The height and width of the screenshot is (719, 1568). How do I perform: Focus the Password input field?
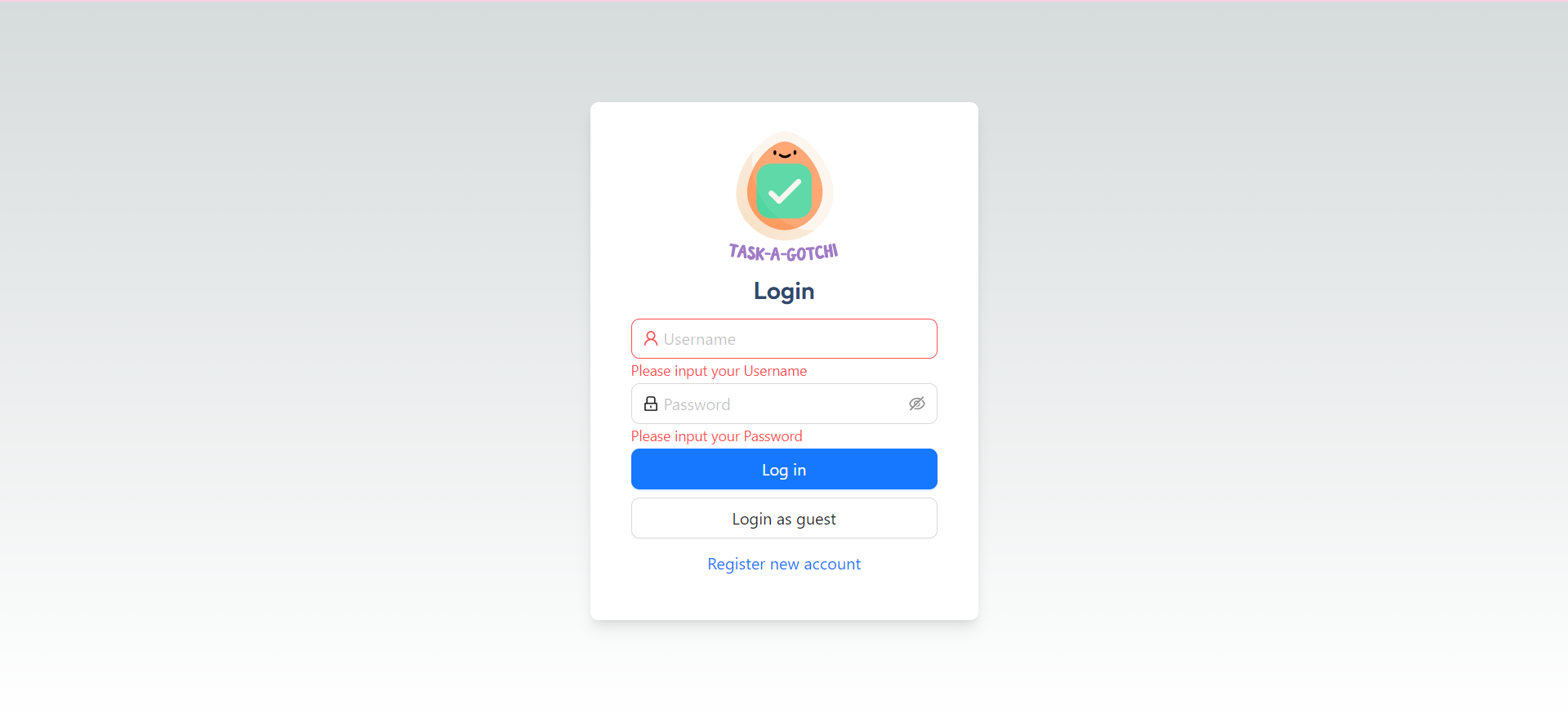(x=784, y=404)
